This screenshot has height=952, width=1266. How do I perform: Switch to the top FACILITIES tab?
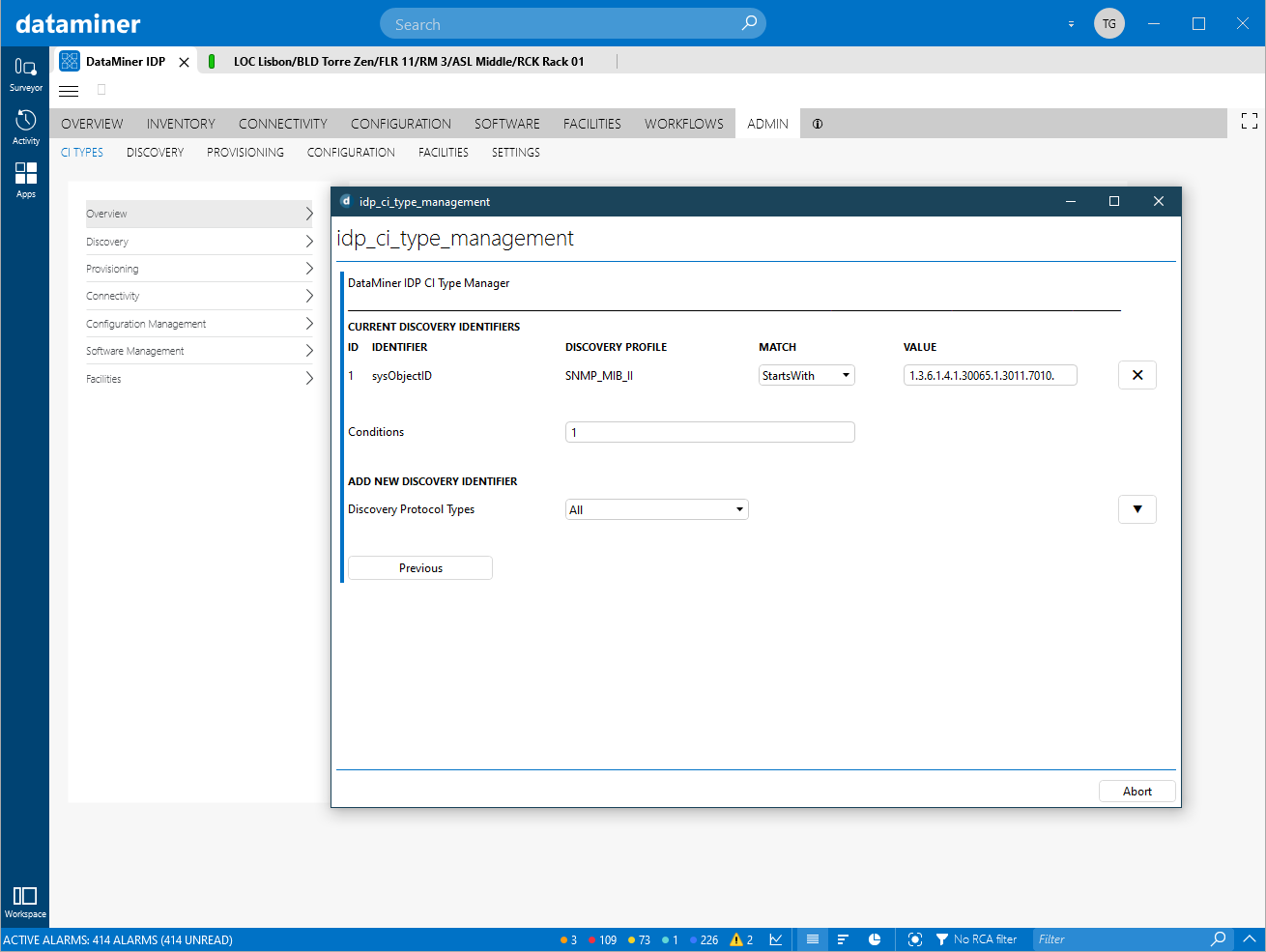pos(592,124)
